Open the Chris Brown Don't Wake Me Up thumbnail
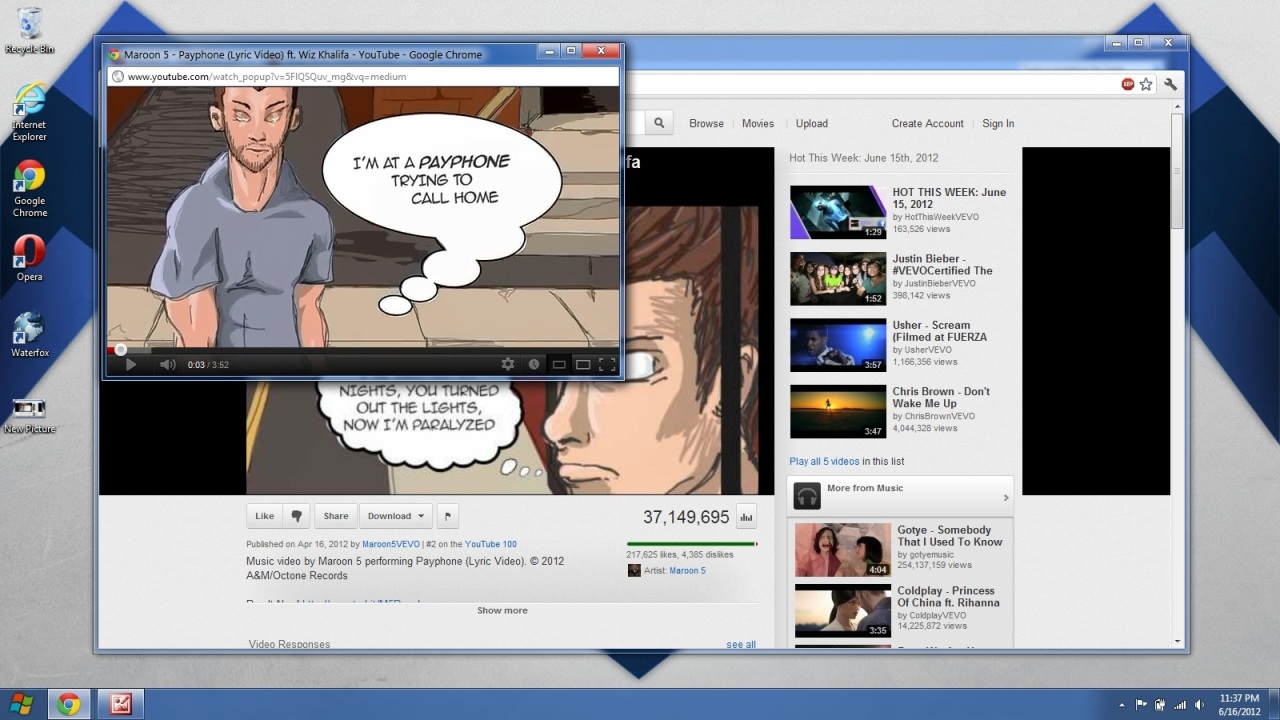Viewport: 1280px width, 720px height. point(838,411)
